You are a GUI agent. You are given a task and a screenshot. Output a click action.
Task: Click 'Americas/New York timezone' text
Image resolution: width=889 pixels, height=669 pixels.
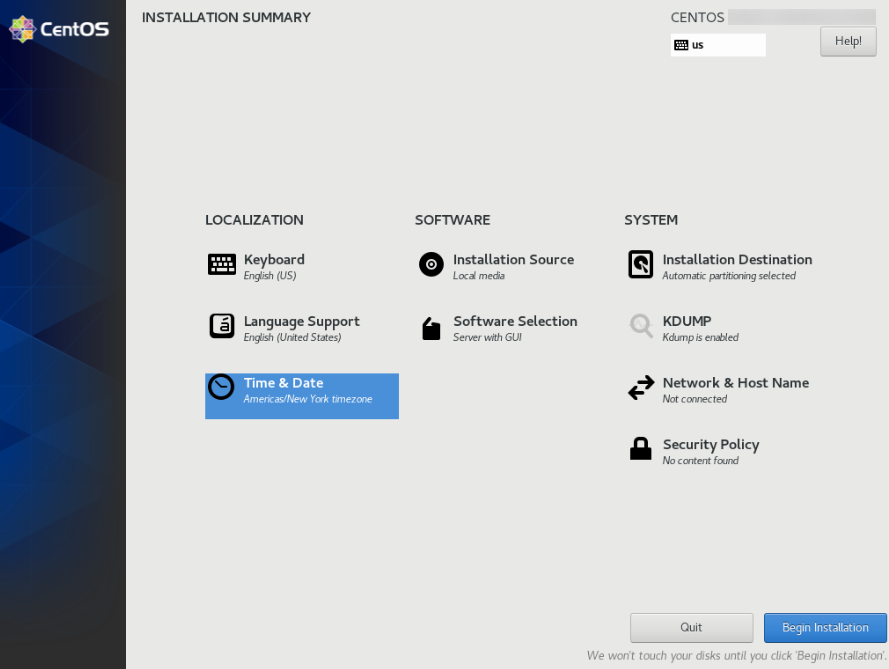(x=308, y=399)
